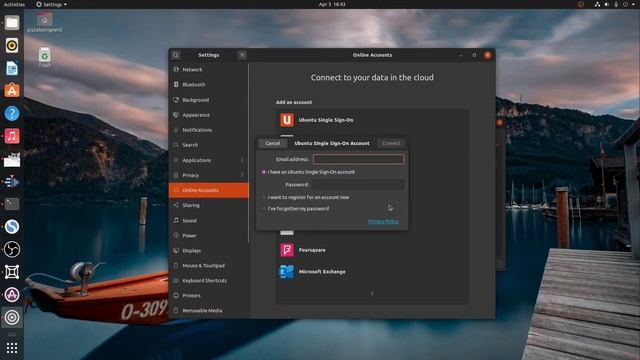
Task: Open the Settings app menu in top bar
Action: point(51,4)
